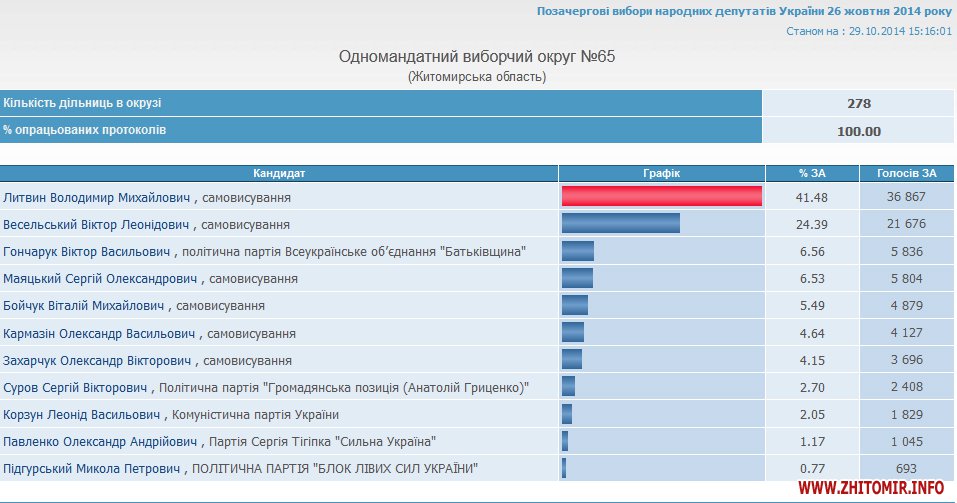Select candidate Литвин Володимир Михайлович

(97, 198)
